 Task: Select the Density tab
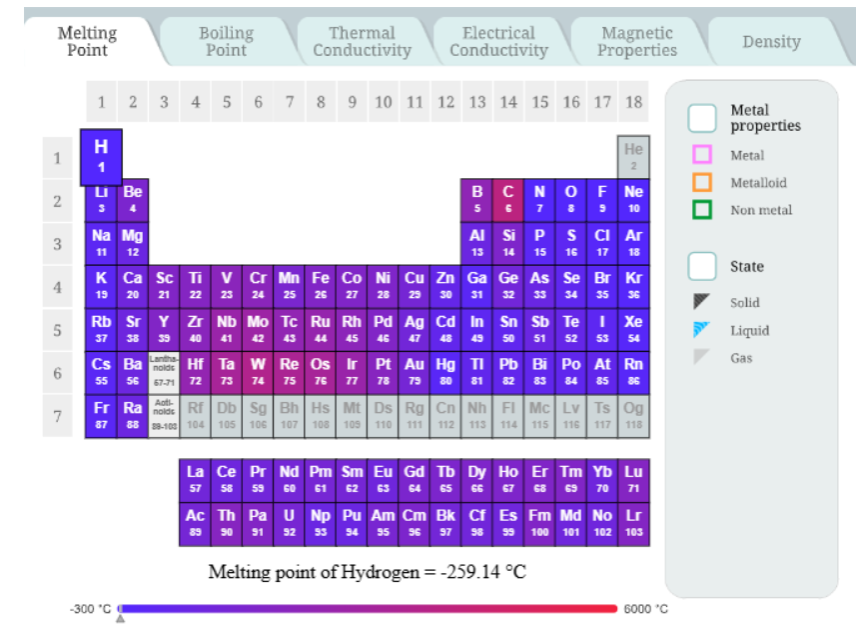(771, 41)
